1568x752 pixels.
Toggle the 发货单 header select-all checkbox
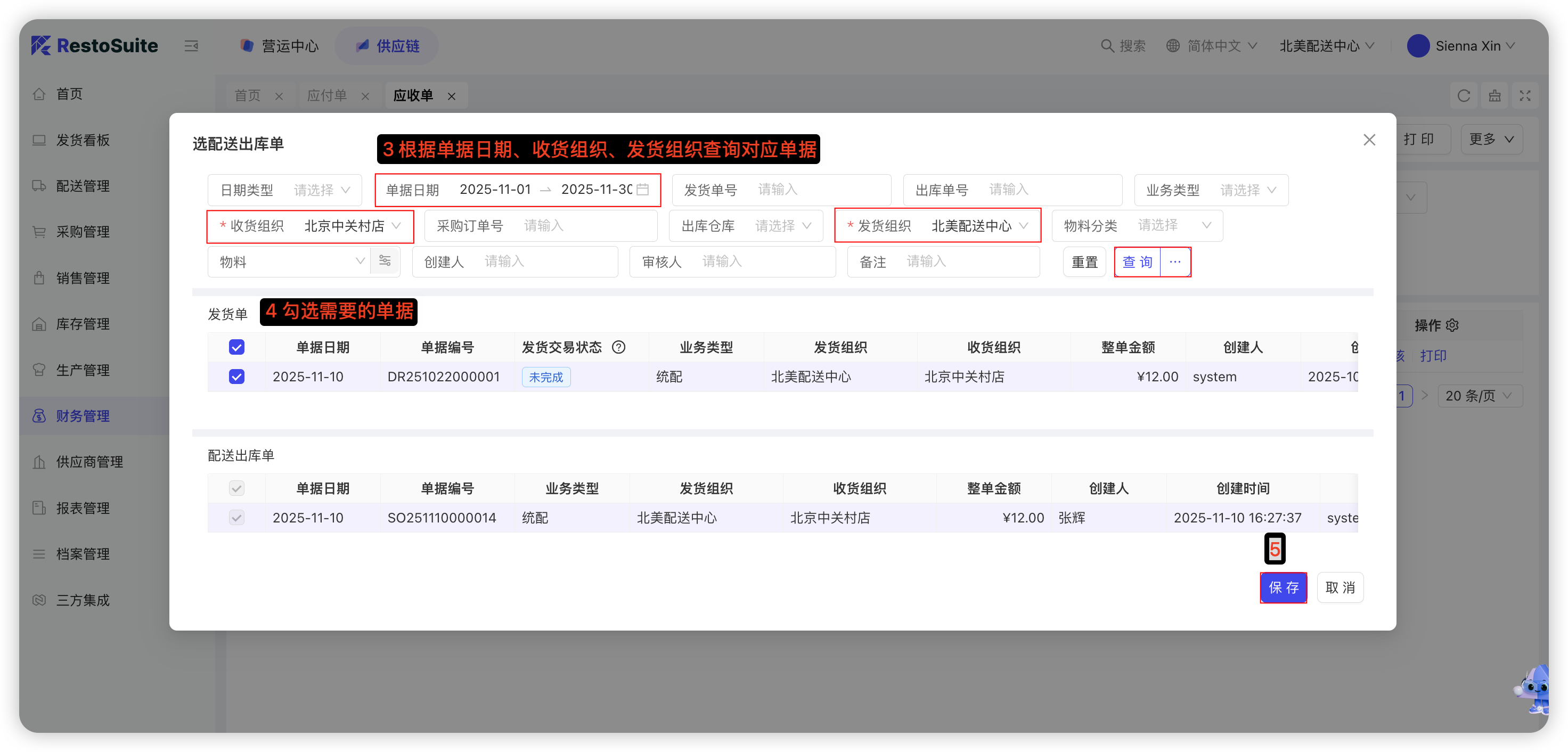pos(236,347)
